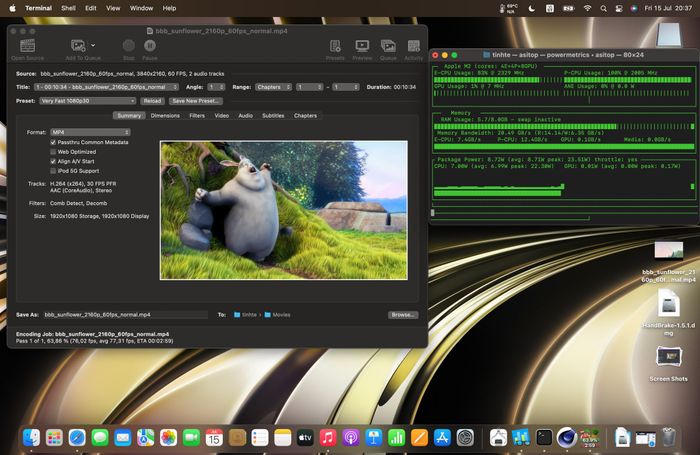Open Keynote from the Dock
The width and height of the screenshot is (700, 455).
tap(373, 438)
